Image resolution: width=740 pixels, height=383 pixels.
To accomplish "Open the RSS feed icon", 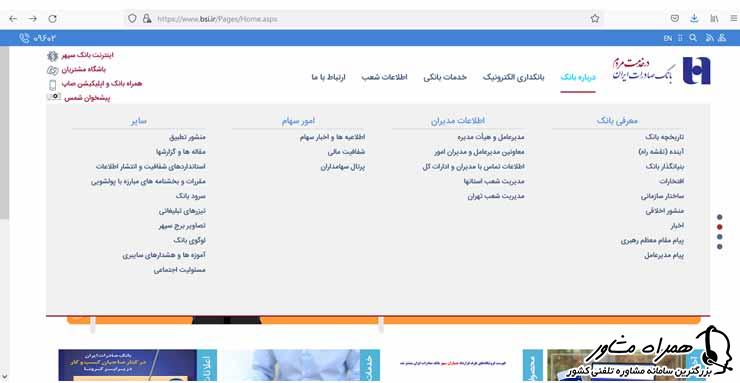I will point(708,38).
